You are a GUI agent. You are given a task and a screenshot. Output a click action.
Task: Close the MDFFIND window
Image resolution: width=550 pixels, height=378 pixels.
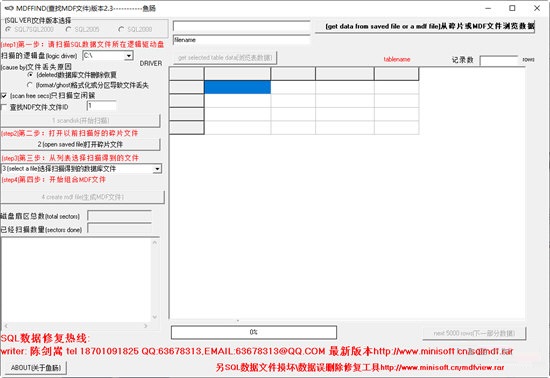point(537,8)
